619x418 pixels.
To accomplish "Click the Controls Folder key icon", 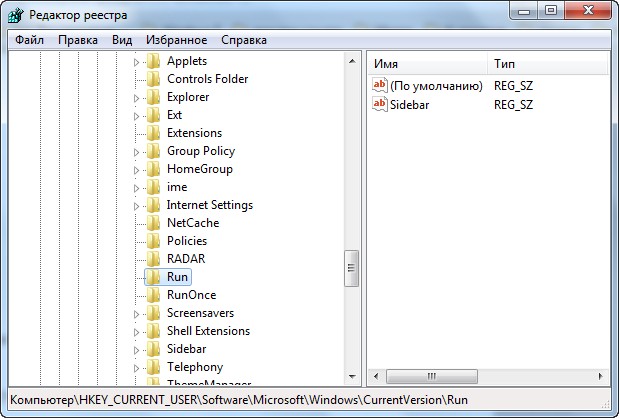I will pyautogui.click(x=153, y=79).
